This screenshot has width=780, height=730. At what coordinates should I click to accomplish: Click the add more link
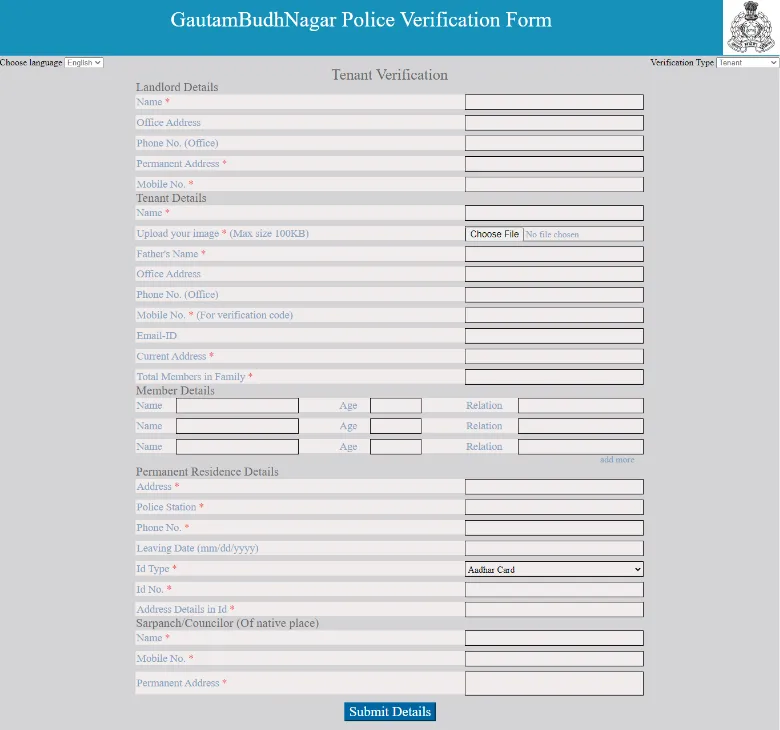[x=617, y=460]
